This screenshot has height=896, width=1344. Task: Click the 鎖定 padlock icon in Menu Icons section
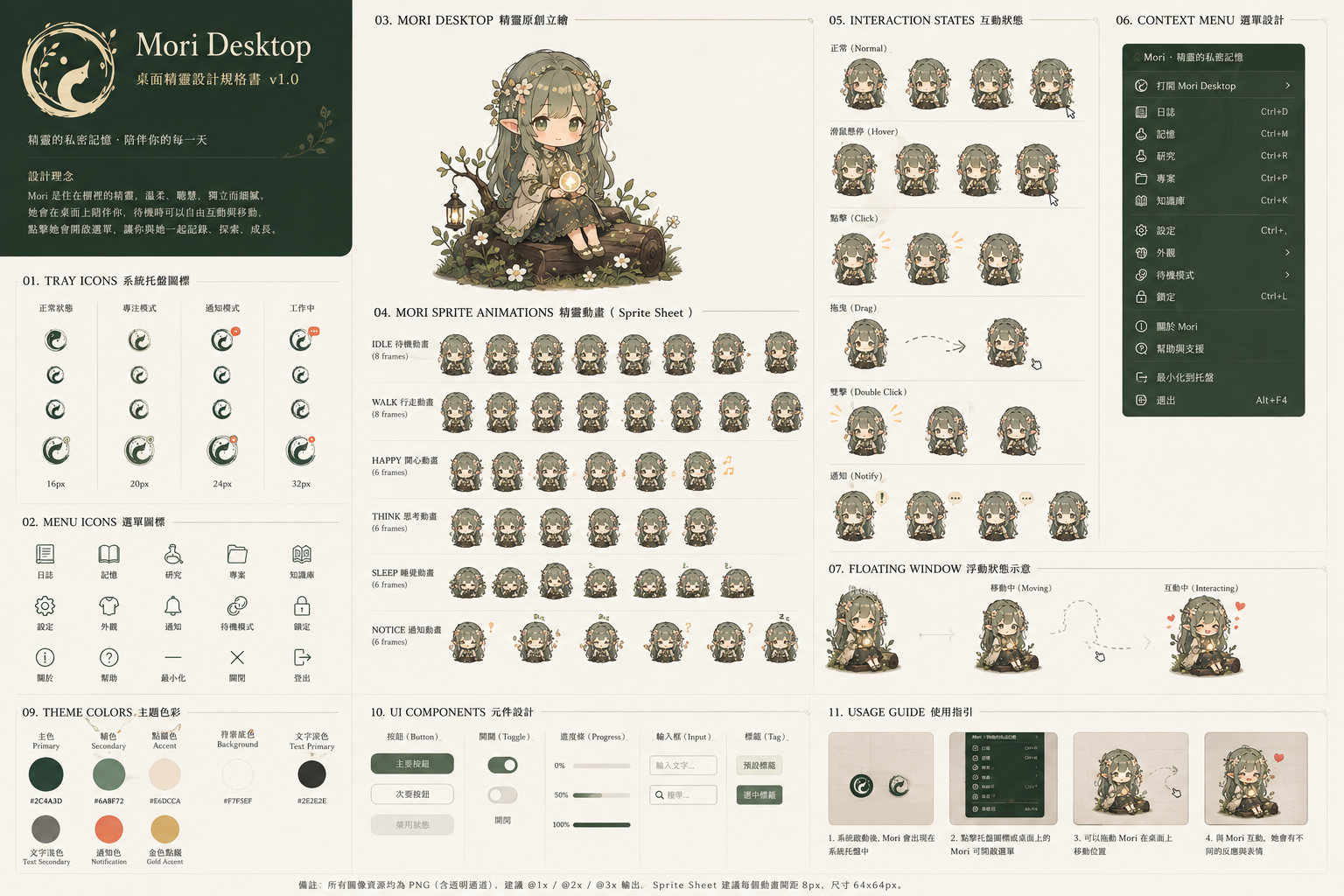coord(302,605)
